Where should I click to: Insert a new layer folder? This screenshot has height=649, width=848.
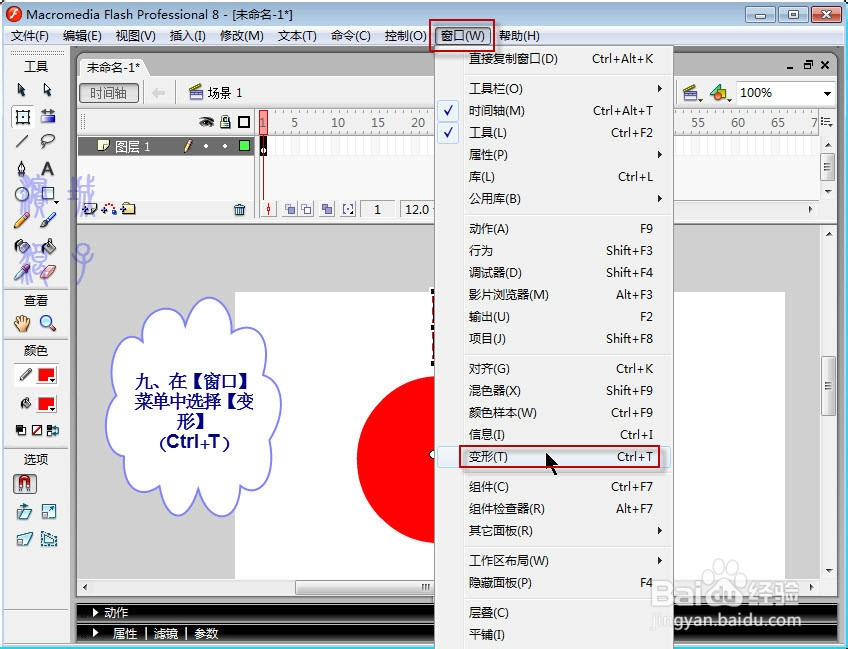[128, 208]
